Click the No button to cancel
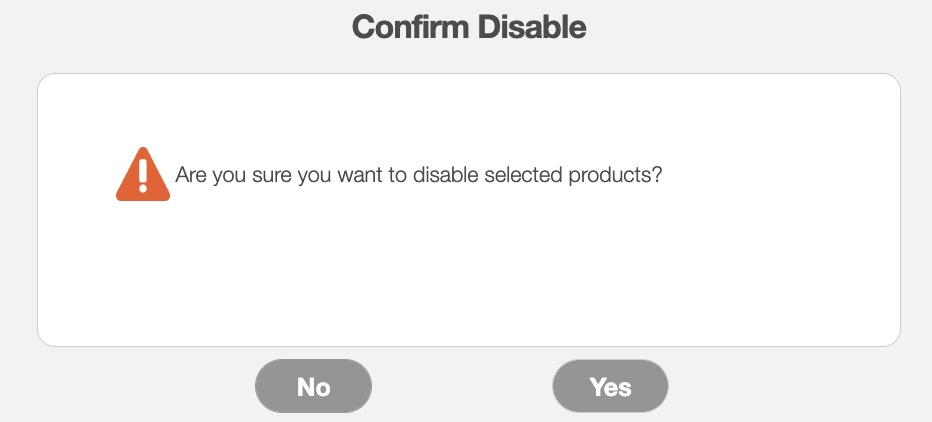 [313, 386]
